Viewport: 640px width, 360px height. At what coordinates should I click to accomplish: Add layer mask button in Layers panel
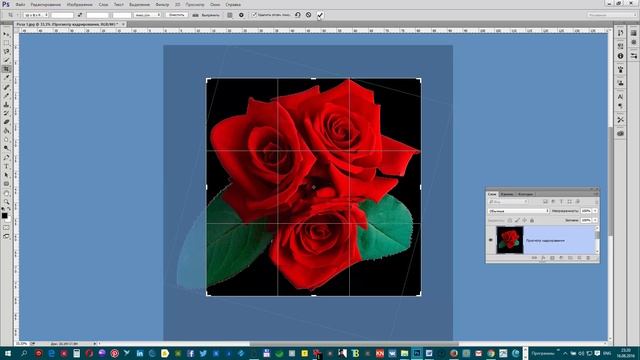click(552, 258)
